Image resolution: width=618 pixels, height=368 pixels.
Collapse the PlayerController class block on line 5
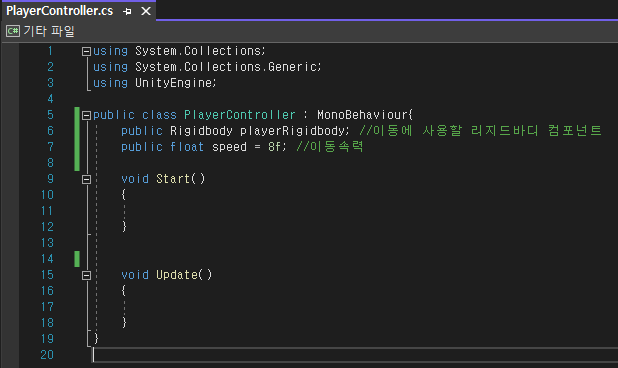click(x=86, y=115)
